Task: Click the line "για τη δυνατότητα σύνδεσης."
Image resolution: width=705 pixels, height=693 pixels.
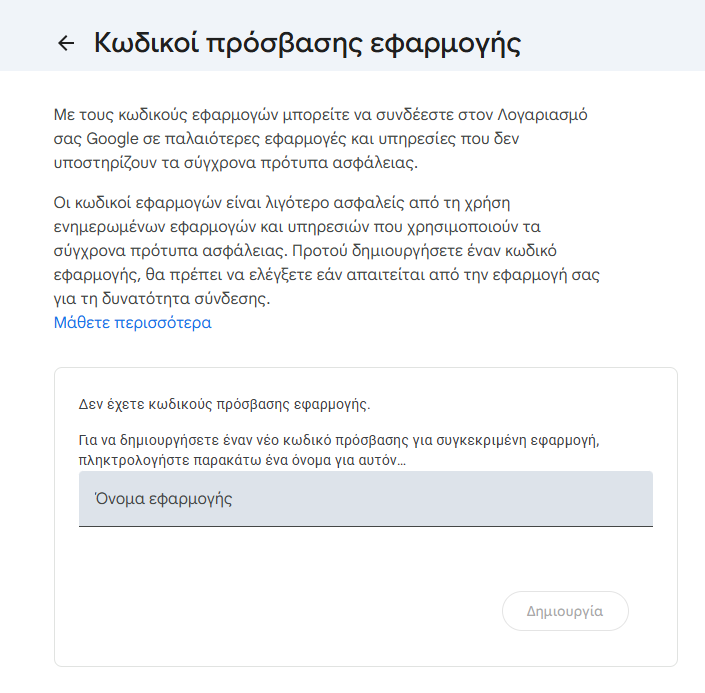Action: (x=161, y=298)
